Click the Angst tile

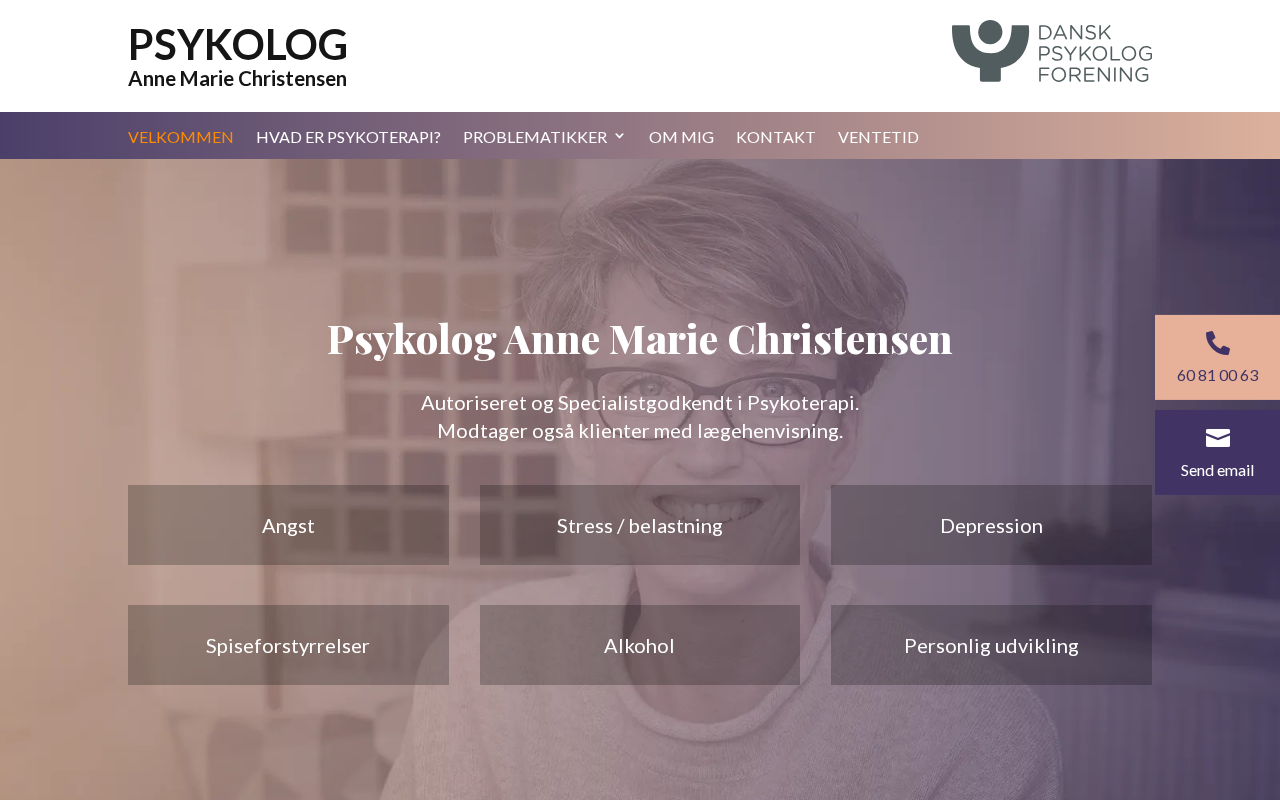click(288, 525)
